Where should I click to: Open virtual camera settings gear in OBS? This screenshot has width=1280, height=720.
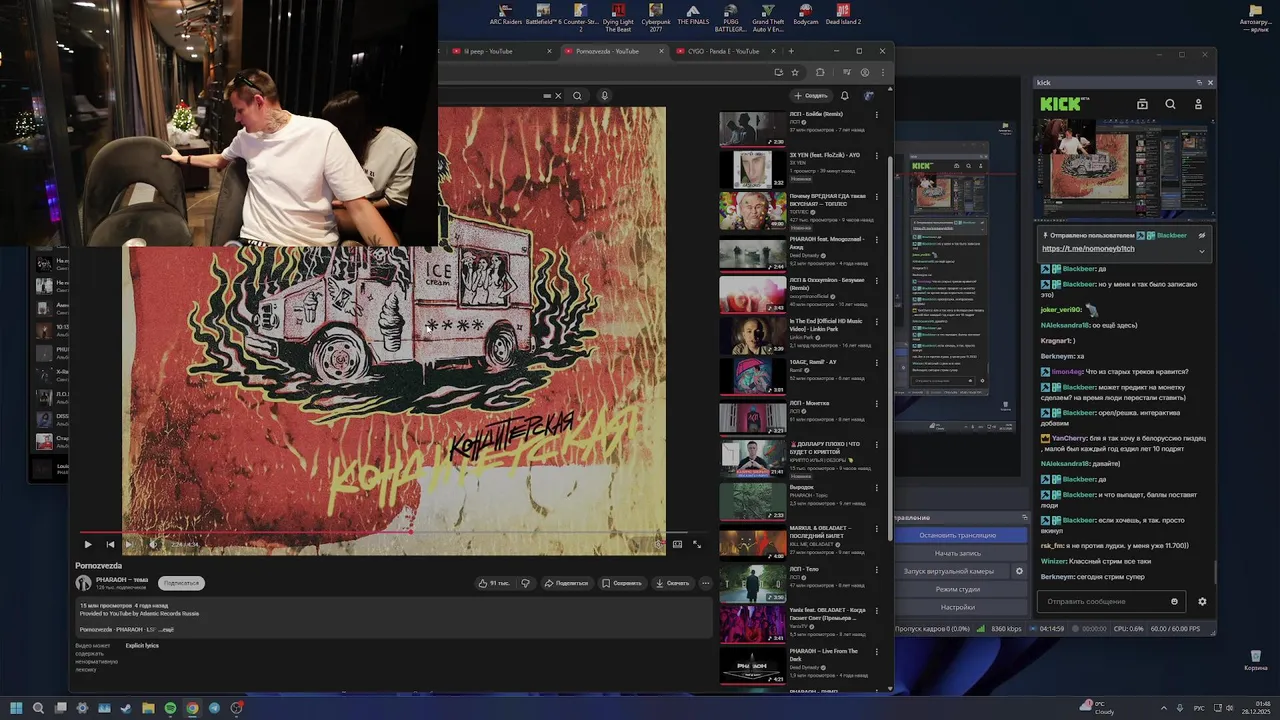point(1019,571)
